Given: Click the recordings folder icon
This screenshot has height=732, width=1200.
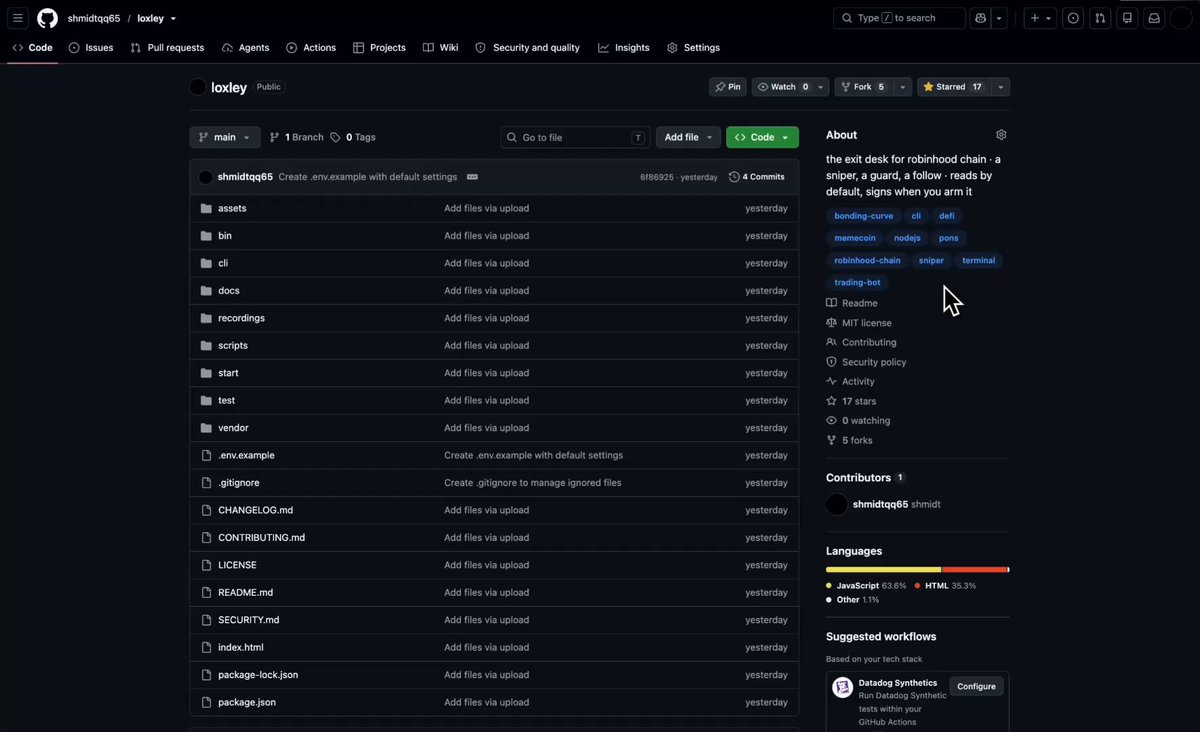Looking at the screenshot, I should click(x=206, y=318).
